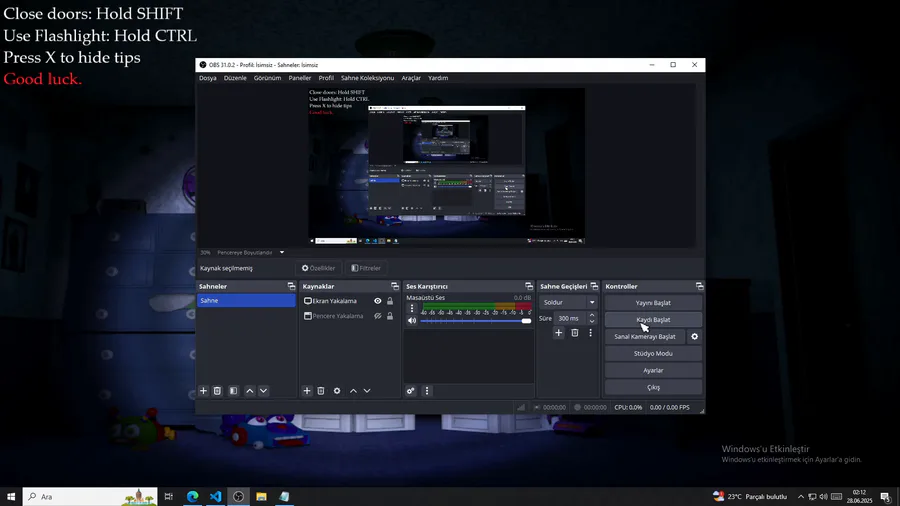This screenshot has width=900, height=506.
Task: Click the OBS preview canvas
Action: coord(447,166)
